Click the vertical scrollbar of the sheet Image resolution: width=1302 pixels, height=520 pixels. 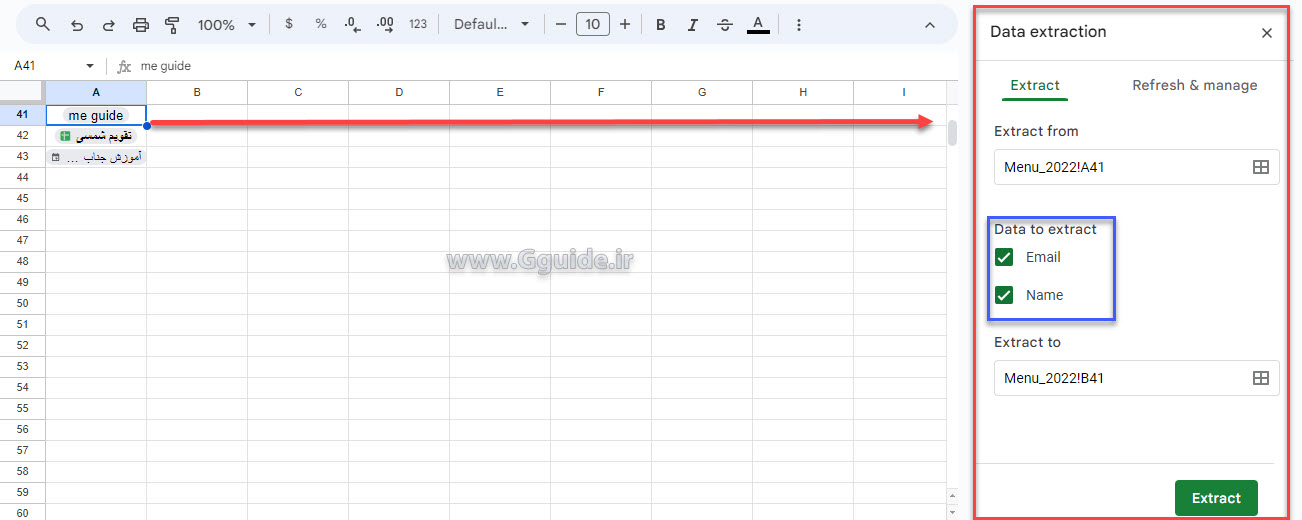[x=953, y=132]
